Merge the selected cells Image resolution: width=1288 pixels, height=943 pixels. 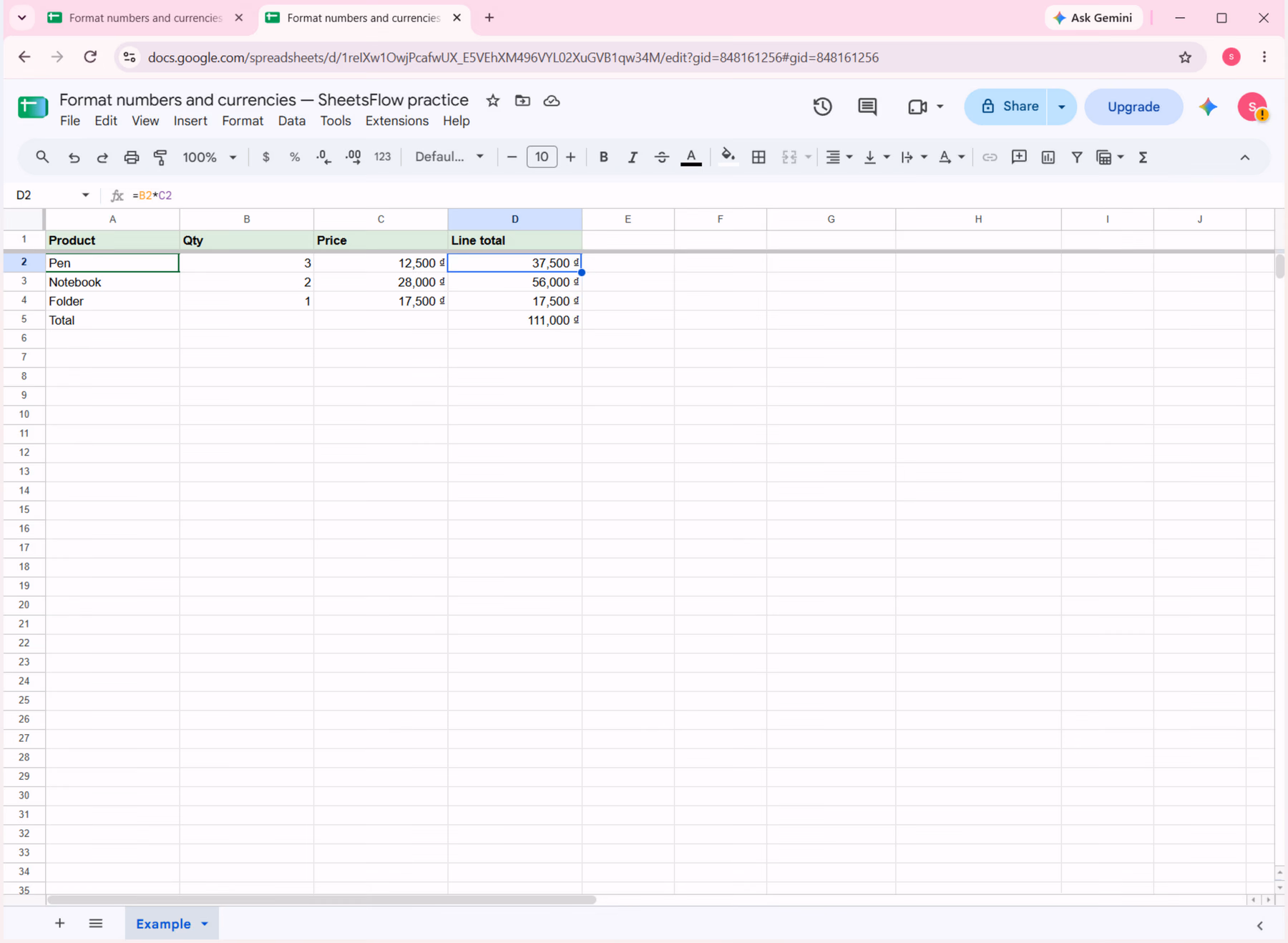coord(789,157)
